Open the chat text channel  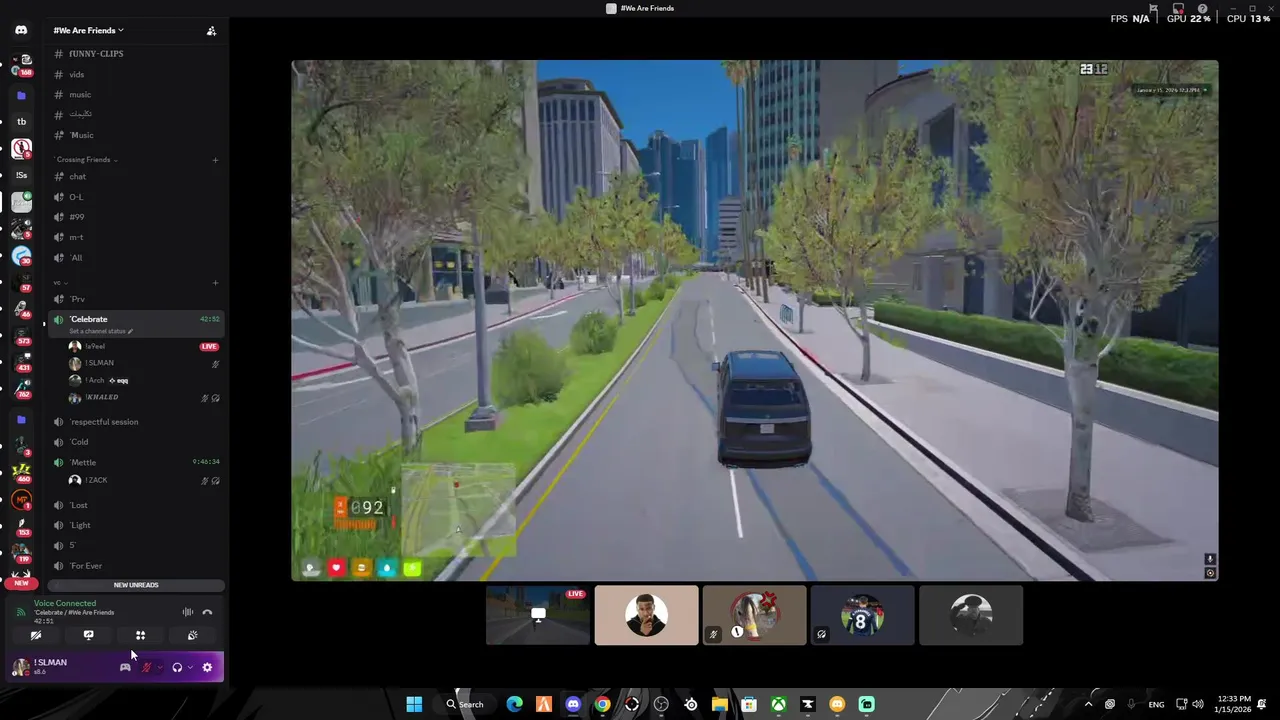[x=135, y=176]
